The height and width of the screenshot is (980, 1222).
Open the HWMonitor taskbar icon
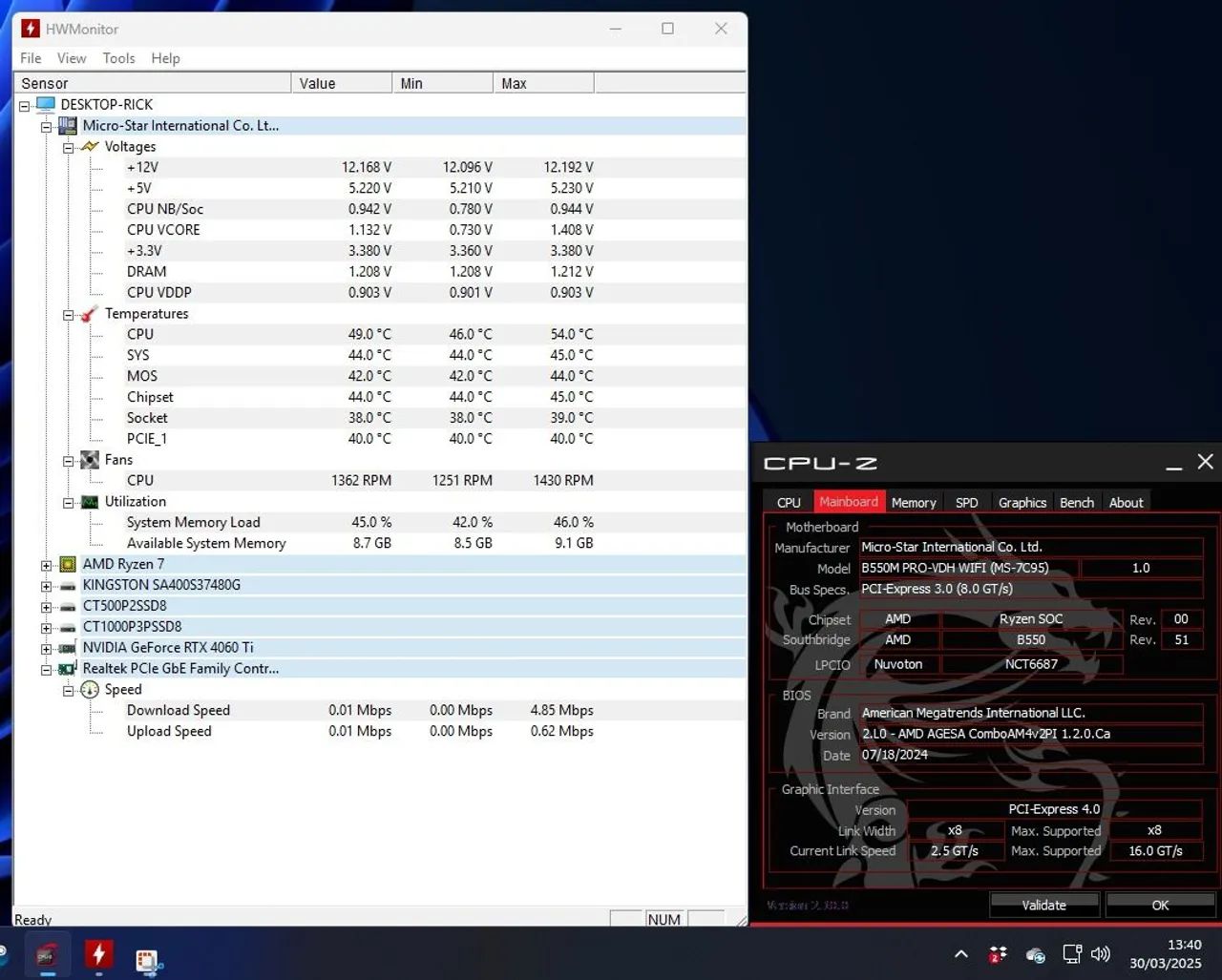(98, 953)
